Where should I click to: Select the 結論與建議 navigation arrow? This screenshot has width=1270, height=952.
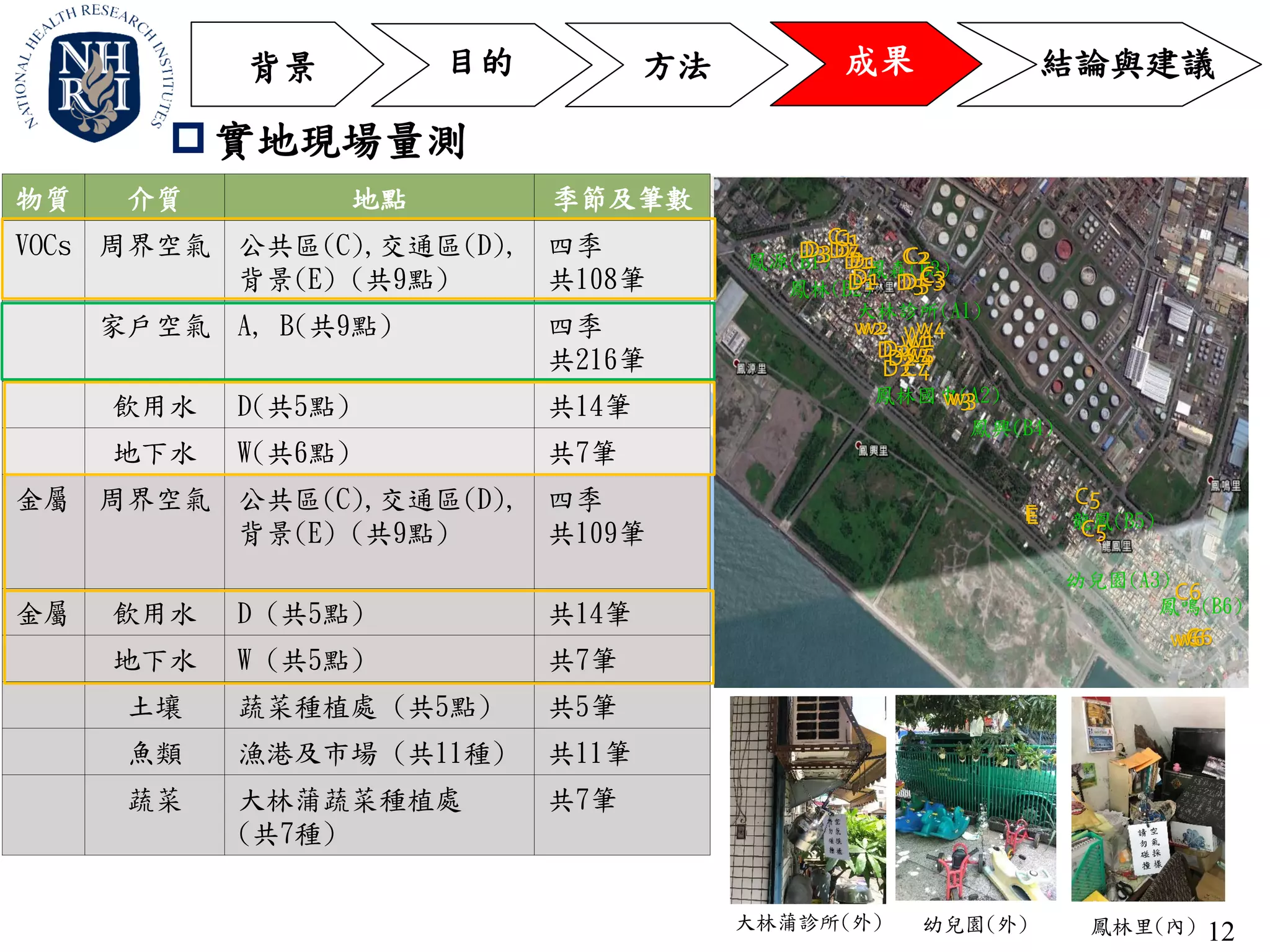pyautogui.click(x=1110, y=64)
